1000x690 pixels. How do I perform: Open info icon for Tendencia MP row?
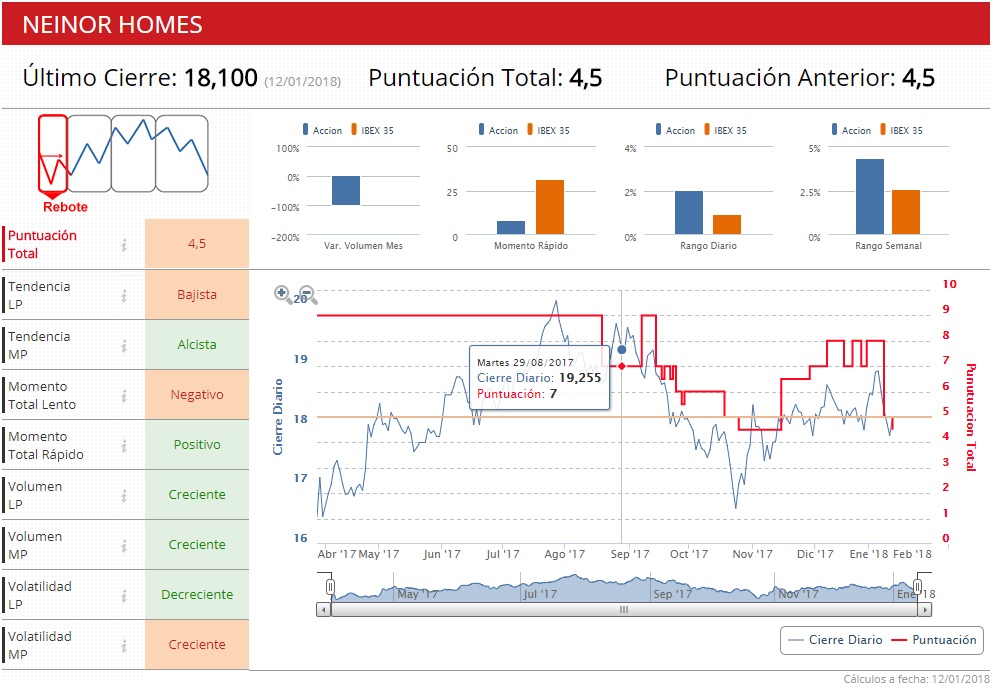click(x=124, y=345)
